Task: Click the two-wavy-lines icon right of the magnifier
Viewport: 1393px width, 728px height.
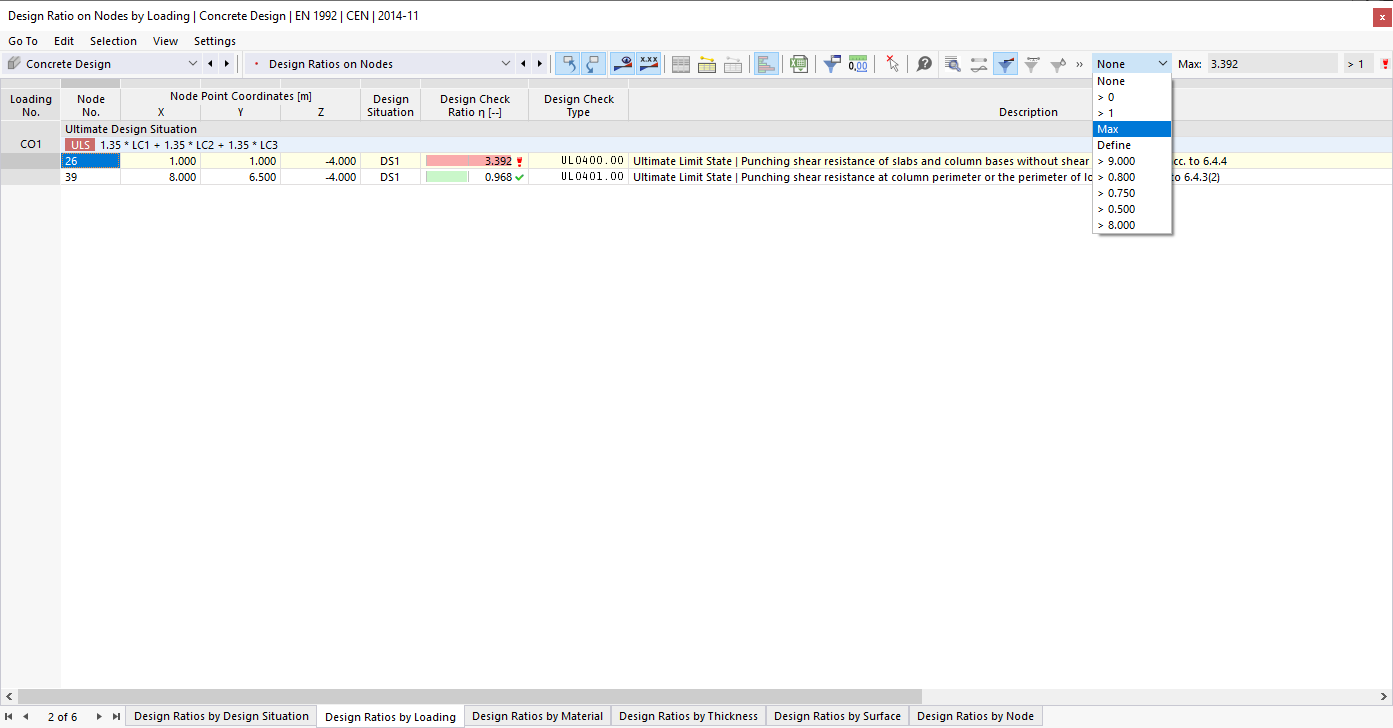Action: [x=979, y=64]
